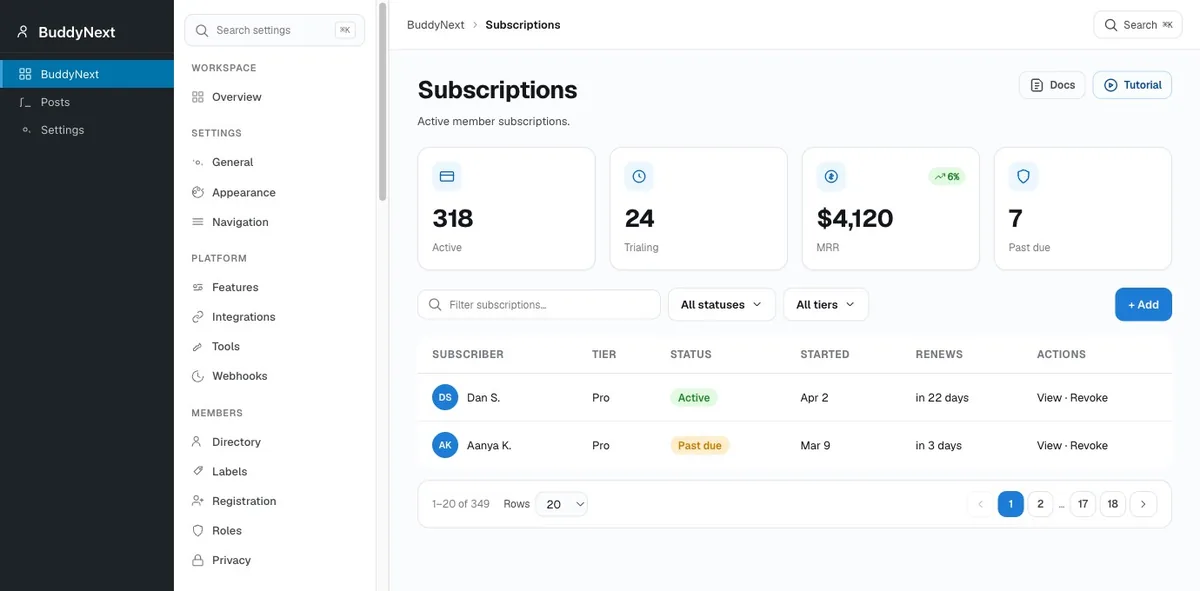Viewport: 1200px width, 591px height.
Task: Click the AK avatar for Aanya K.
Action: pos(445,445)
